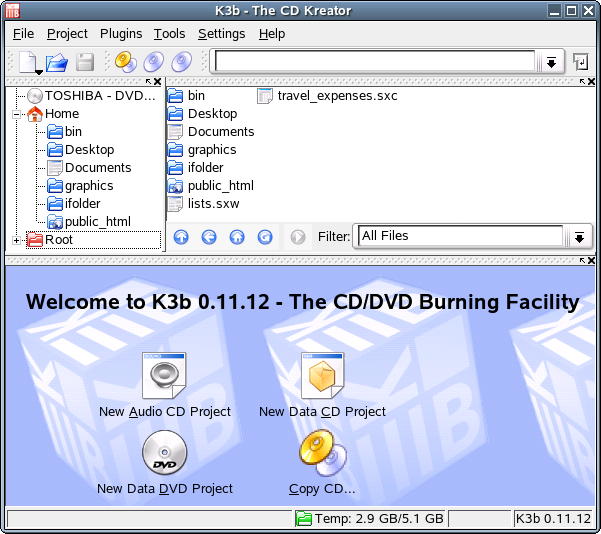Click the Up directory arrow button
The image size is (601, 534).
pos(181,237)
